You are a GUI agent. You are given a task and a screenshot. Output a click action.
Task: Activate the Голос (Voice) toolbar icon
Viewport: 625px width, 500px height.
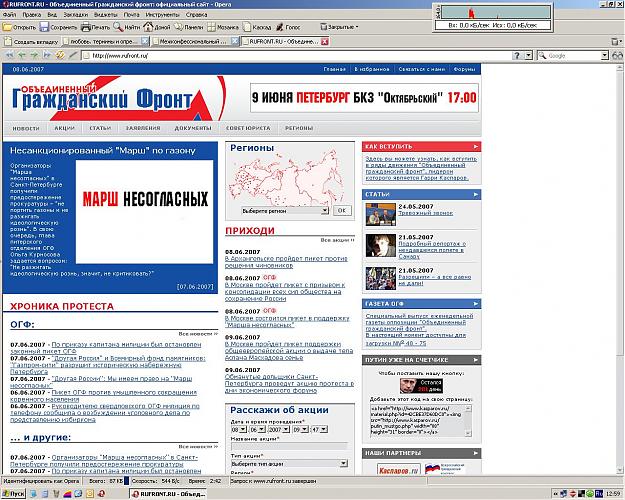coord(280,27)
